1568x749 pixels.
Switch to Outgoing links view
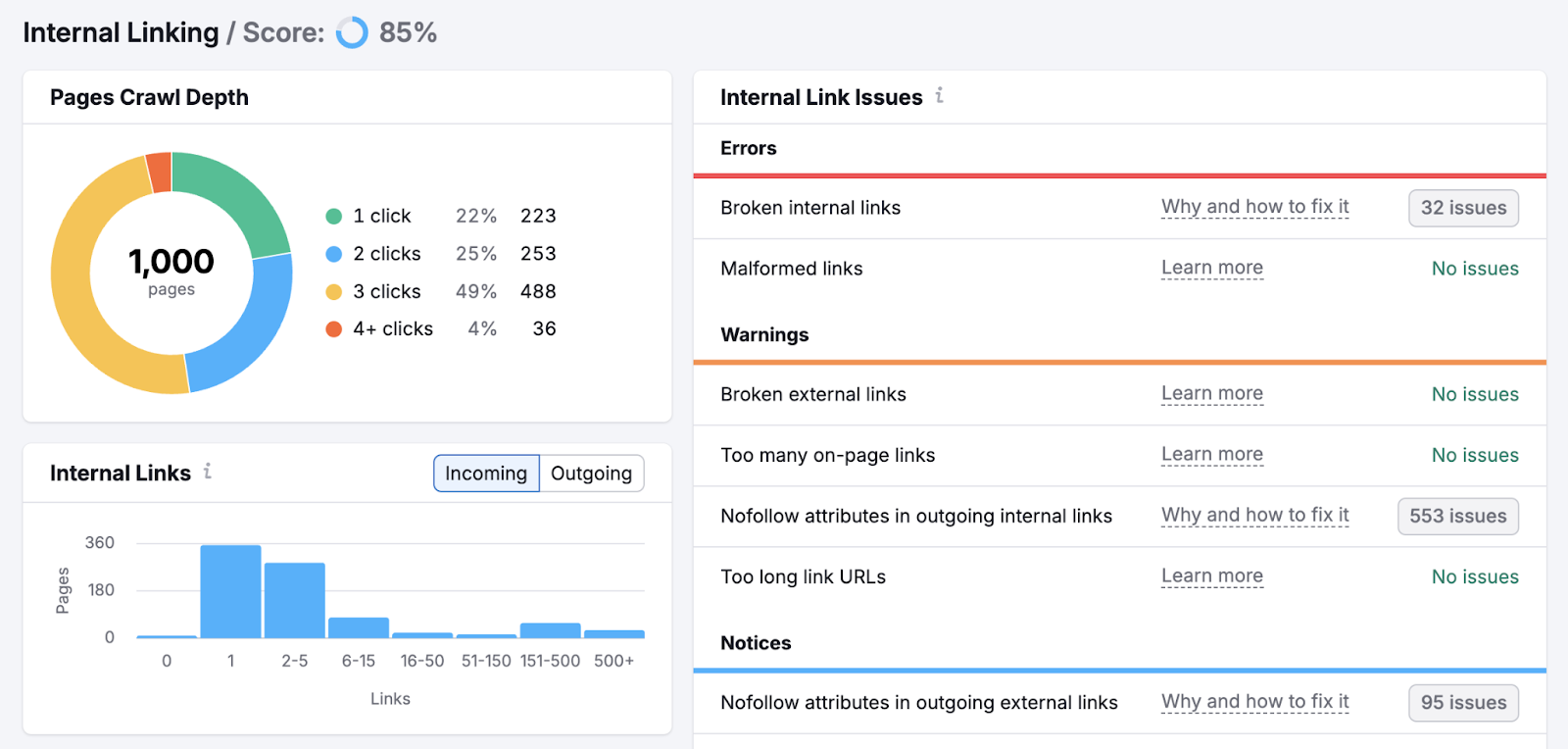click(591, 474)
